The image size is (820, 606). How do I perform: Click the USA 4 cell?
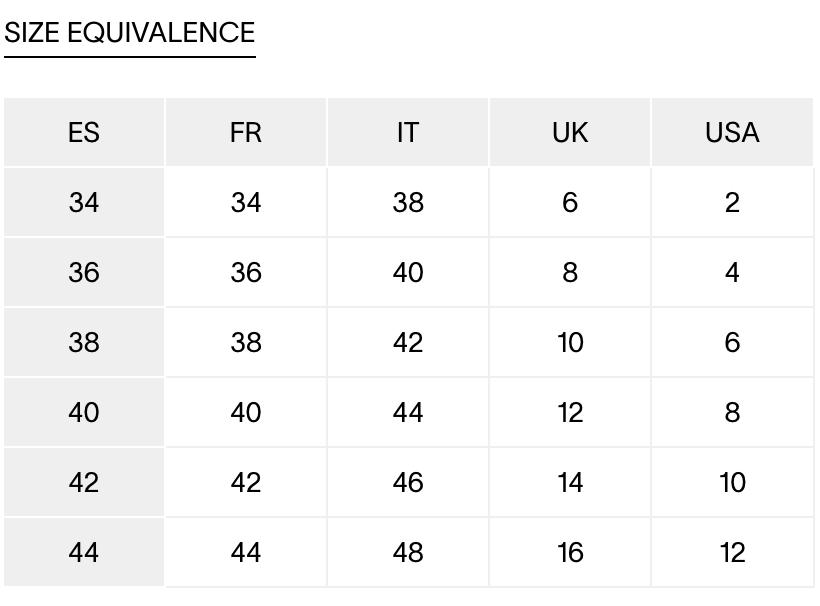click(732, 272)
